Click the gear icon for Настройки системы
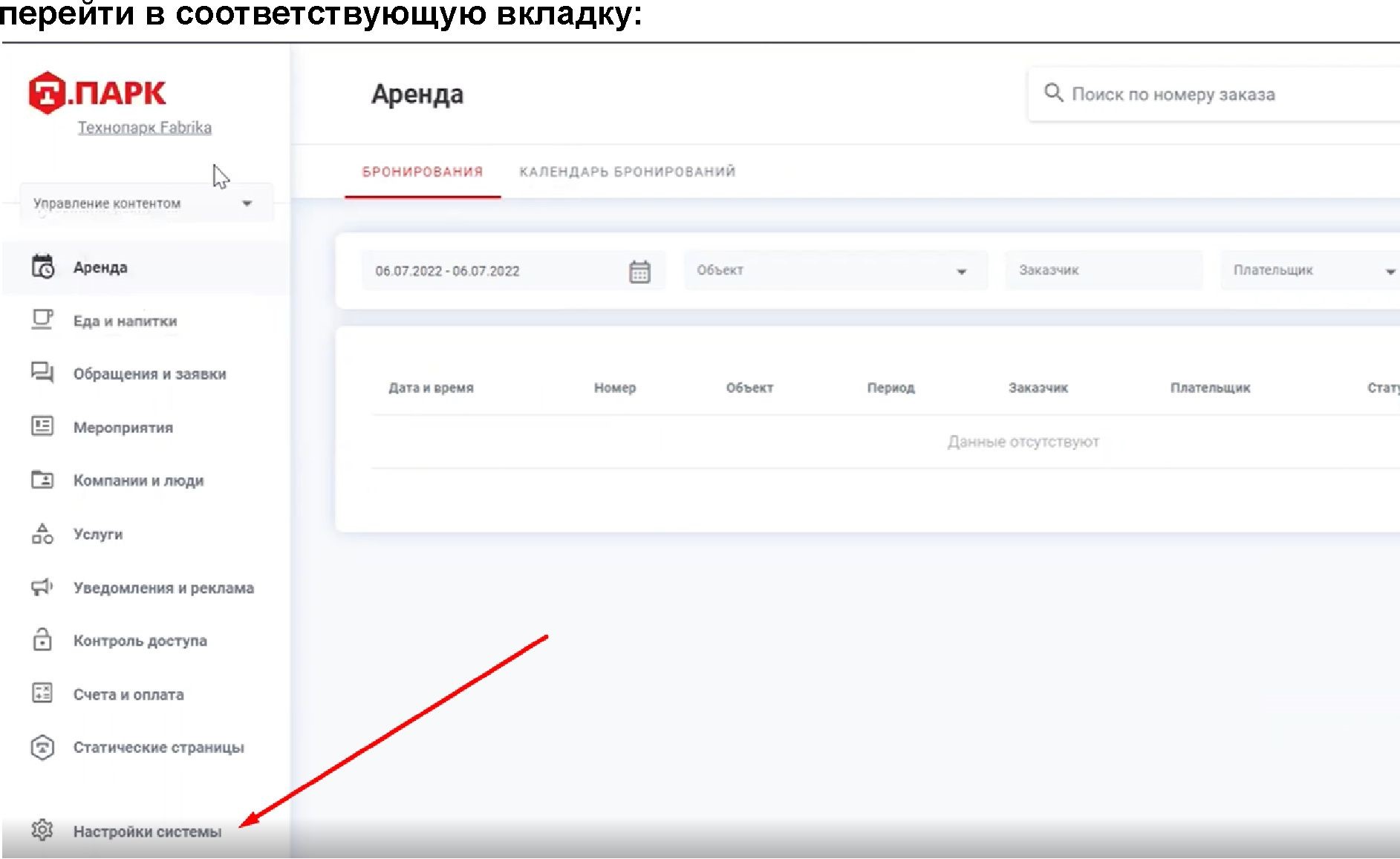This screenshot has width=1400, height=859. click(42, 830)
